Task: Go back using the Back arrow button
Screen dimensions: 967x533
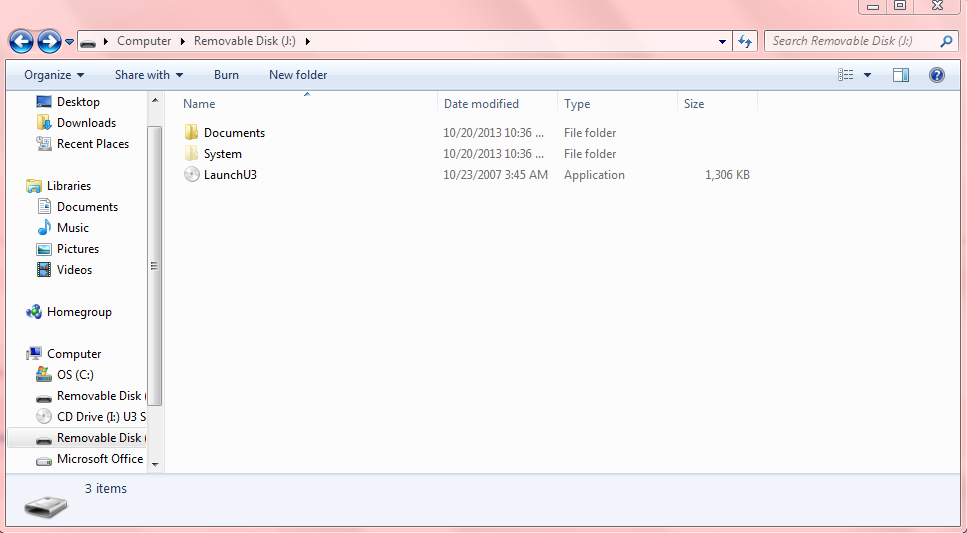Action: point(21,41)
